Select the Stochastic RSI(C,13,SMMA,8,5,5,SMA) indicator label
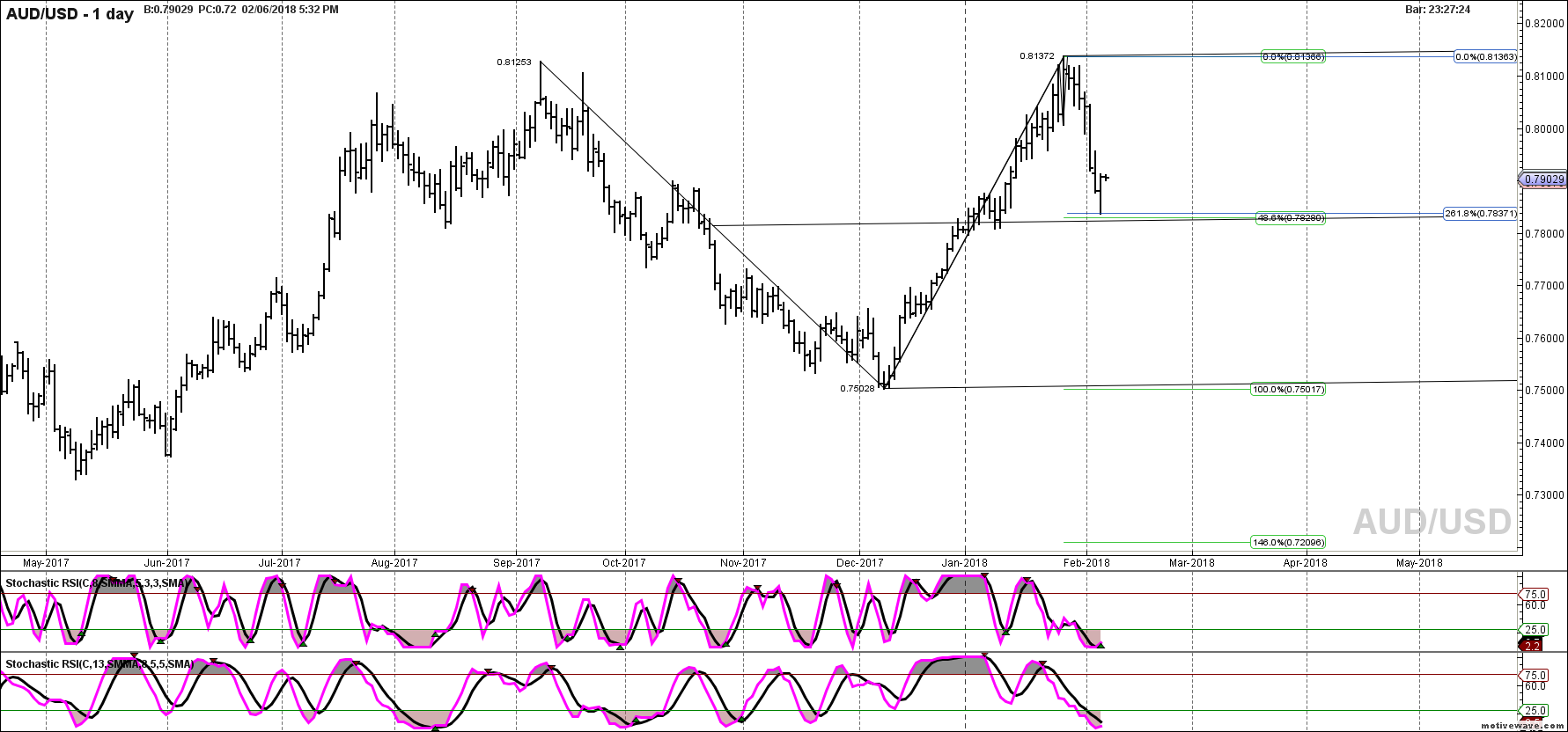Image resolution: width=1568 pixels, height=732 pixels. pyautogui.click(x=99, y=663)
